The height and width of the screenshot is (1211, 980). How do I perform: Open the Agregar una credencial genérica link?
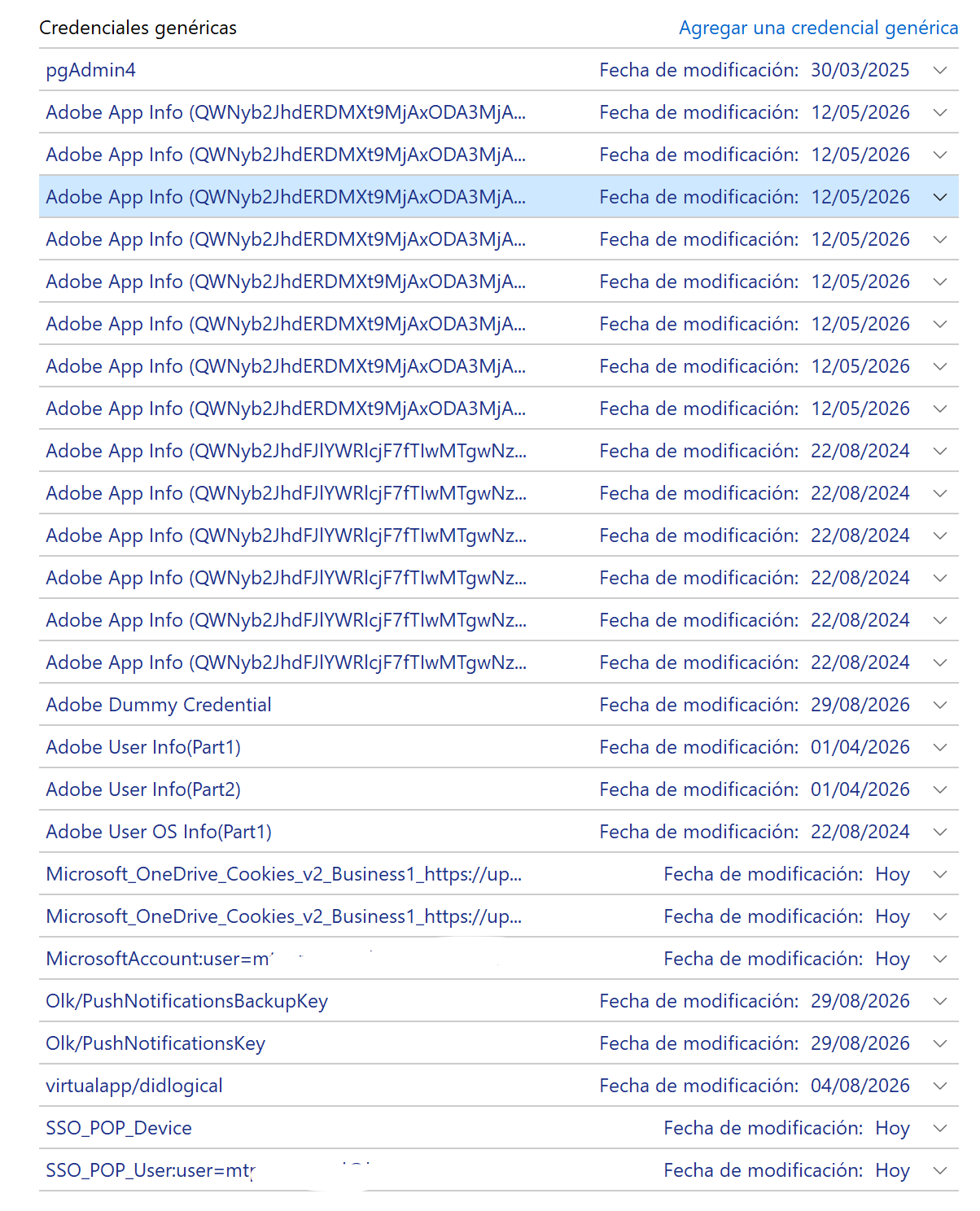[x=818, y=28]
